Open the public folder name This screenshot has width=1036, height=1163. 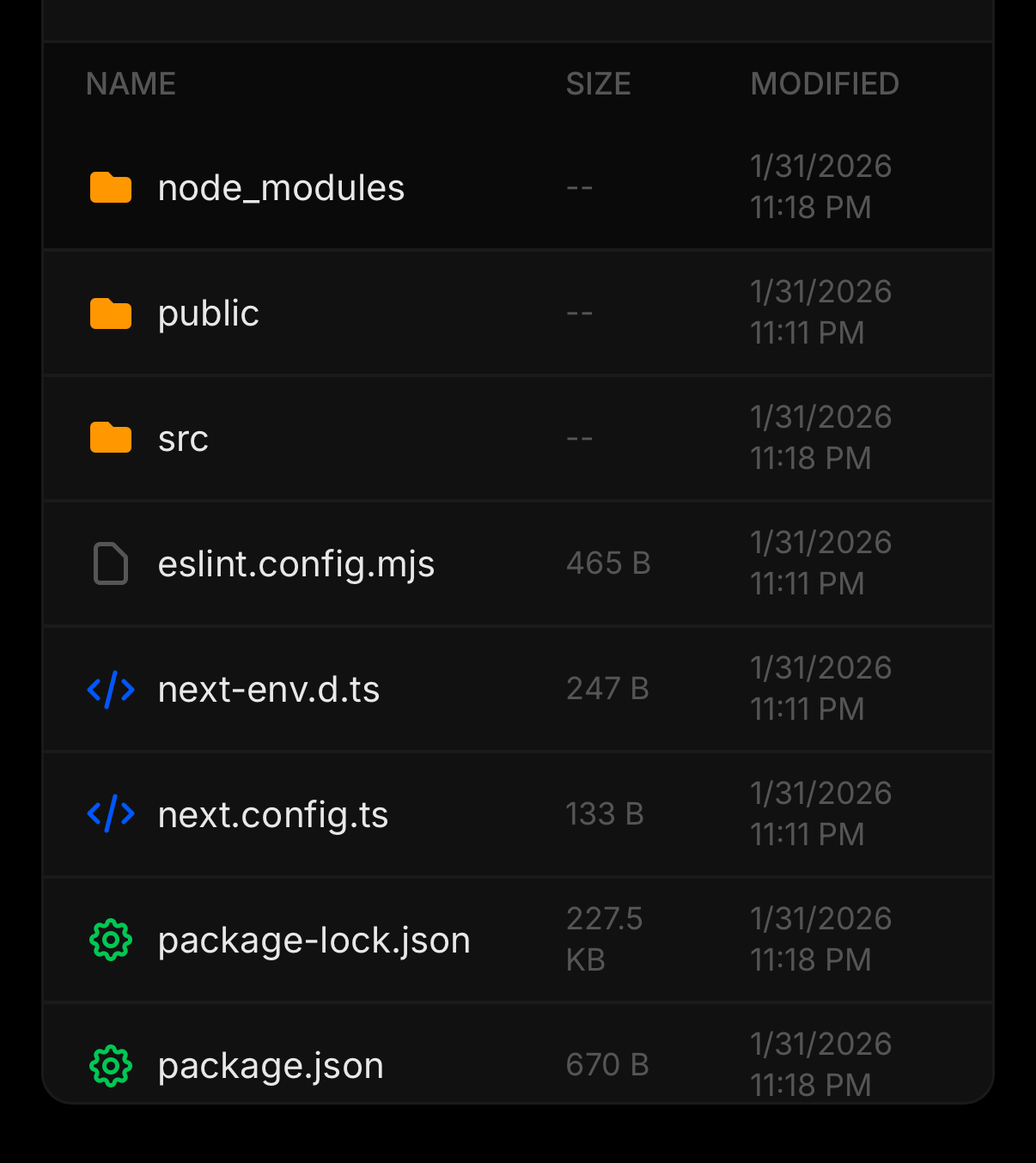209,314
